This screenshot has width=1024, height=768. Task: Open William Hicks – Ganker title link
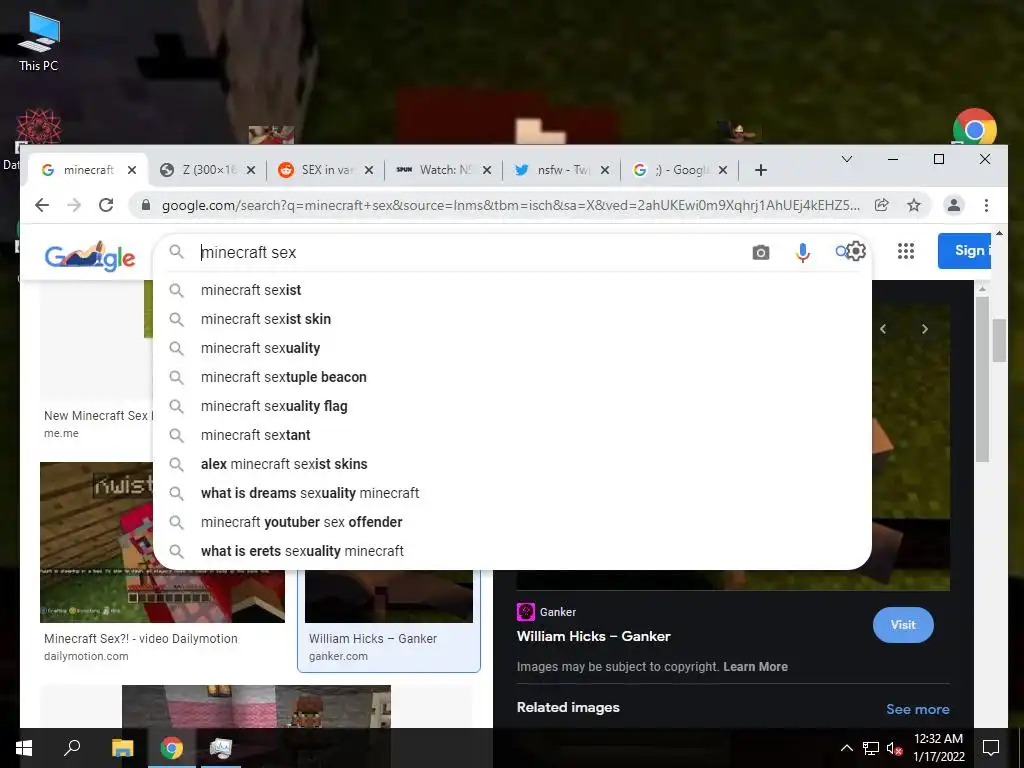[594, 636]
